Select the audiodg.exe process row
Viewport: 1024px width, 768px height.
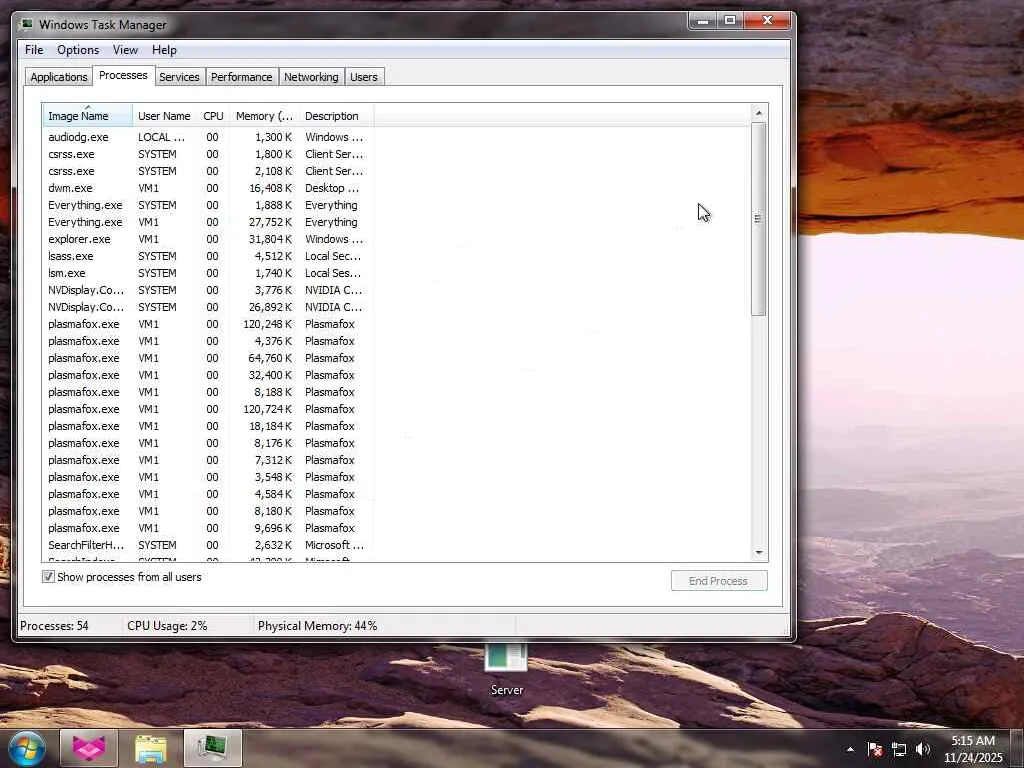click(208, 137)
